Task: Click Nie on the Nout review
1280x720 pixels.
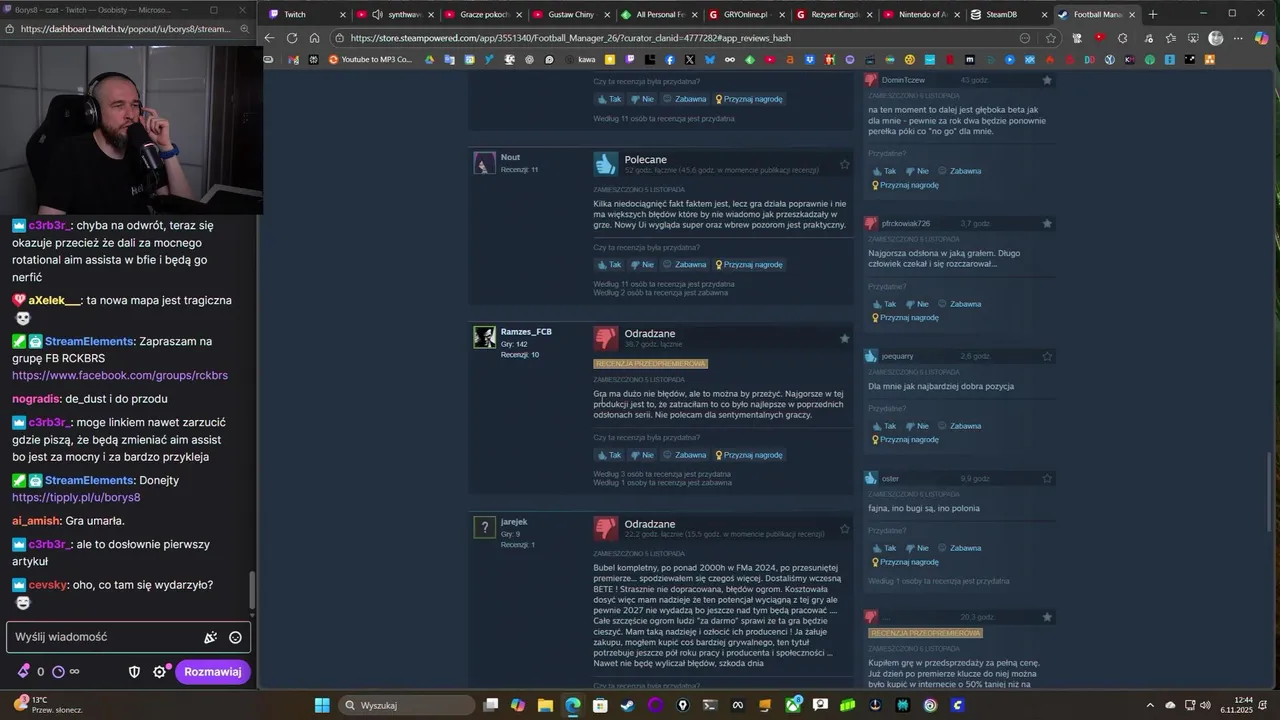Action: tap(641, 265)
